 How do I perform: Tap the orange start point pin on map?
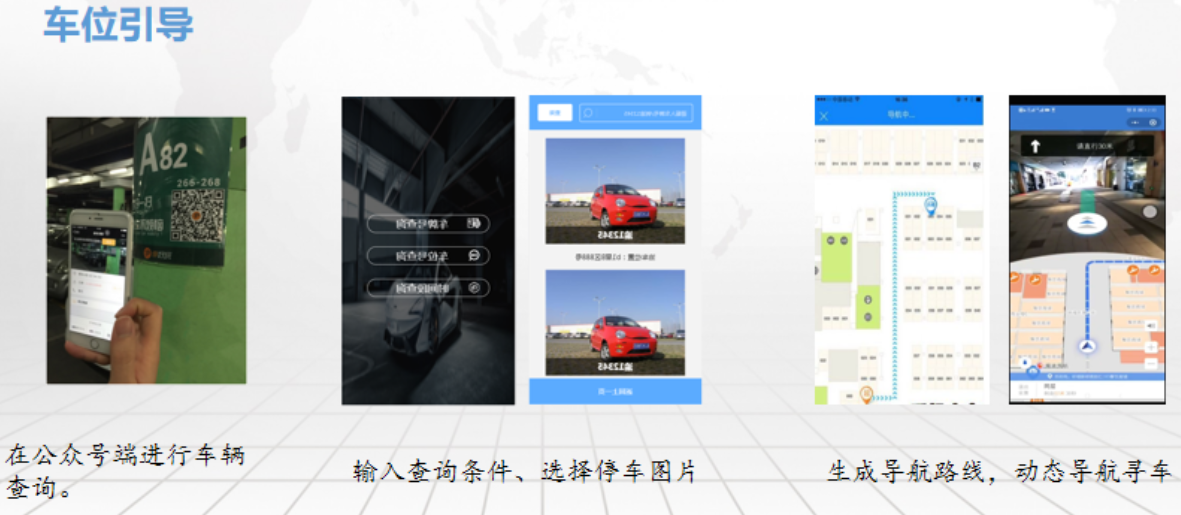coord(866,394)
